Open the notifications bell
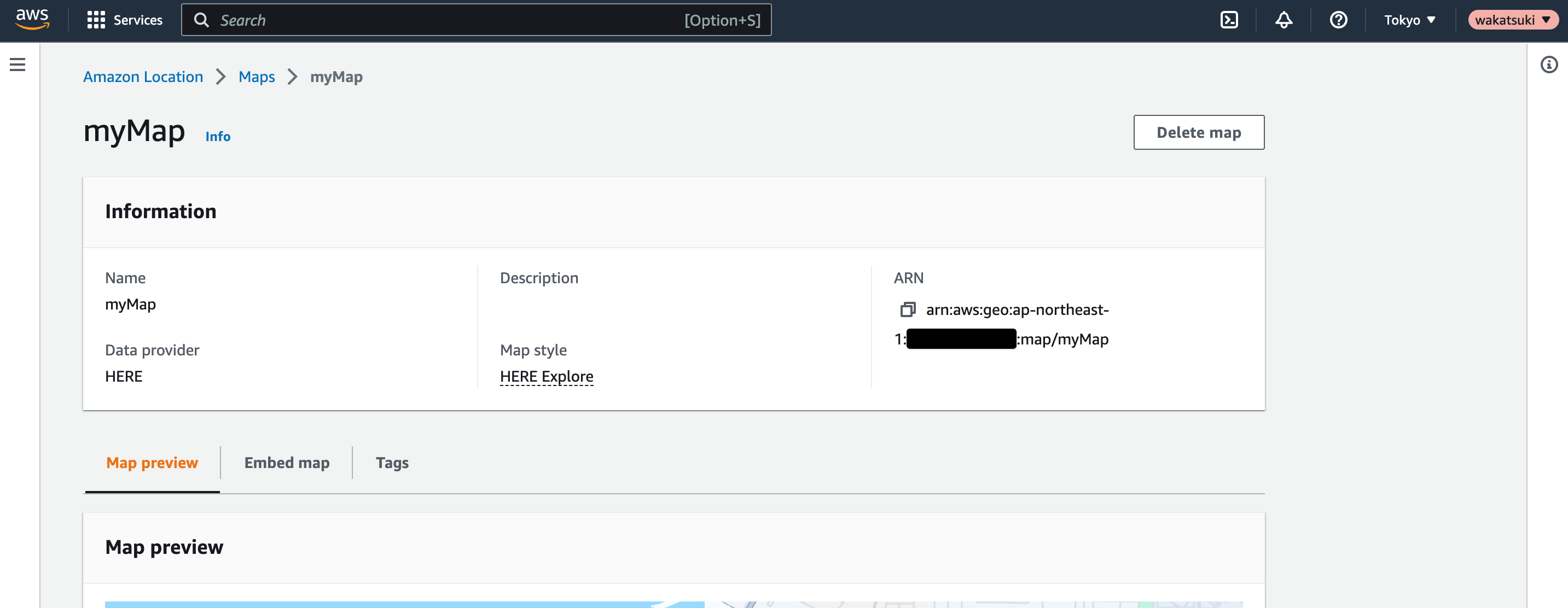Image resolution: width=1568 pixels, height=608 pixels. [x=1284, y=20]
